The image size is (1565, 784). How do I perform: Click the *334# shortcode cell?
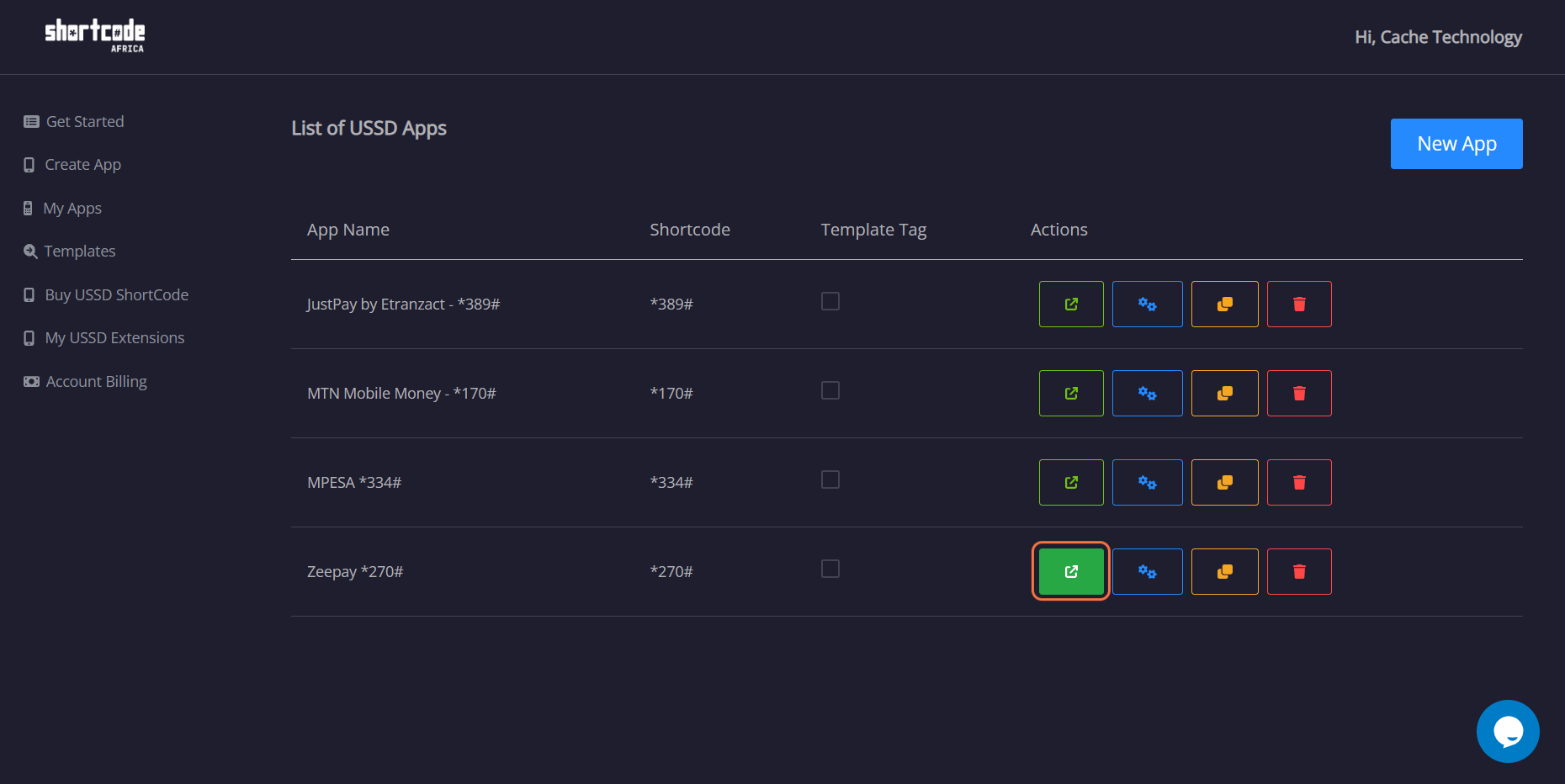pos(671,482)
